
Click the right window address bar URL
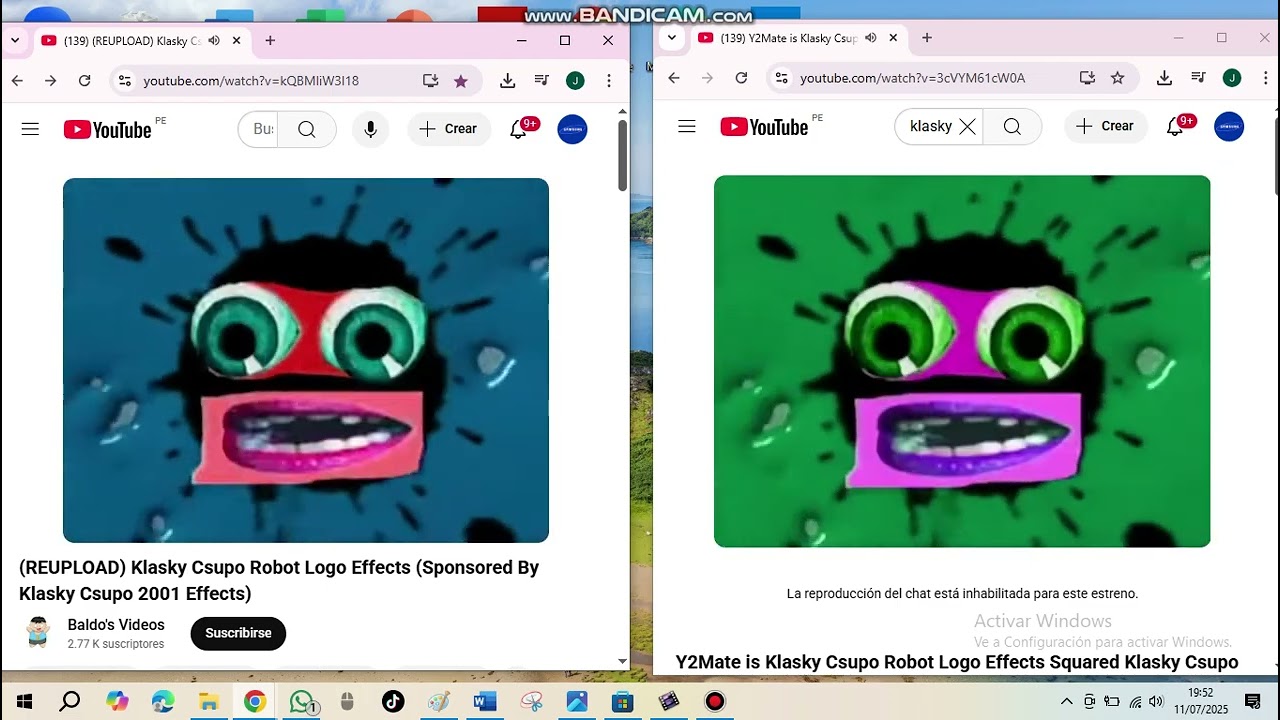click(x=912, y=78)
